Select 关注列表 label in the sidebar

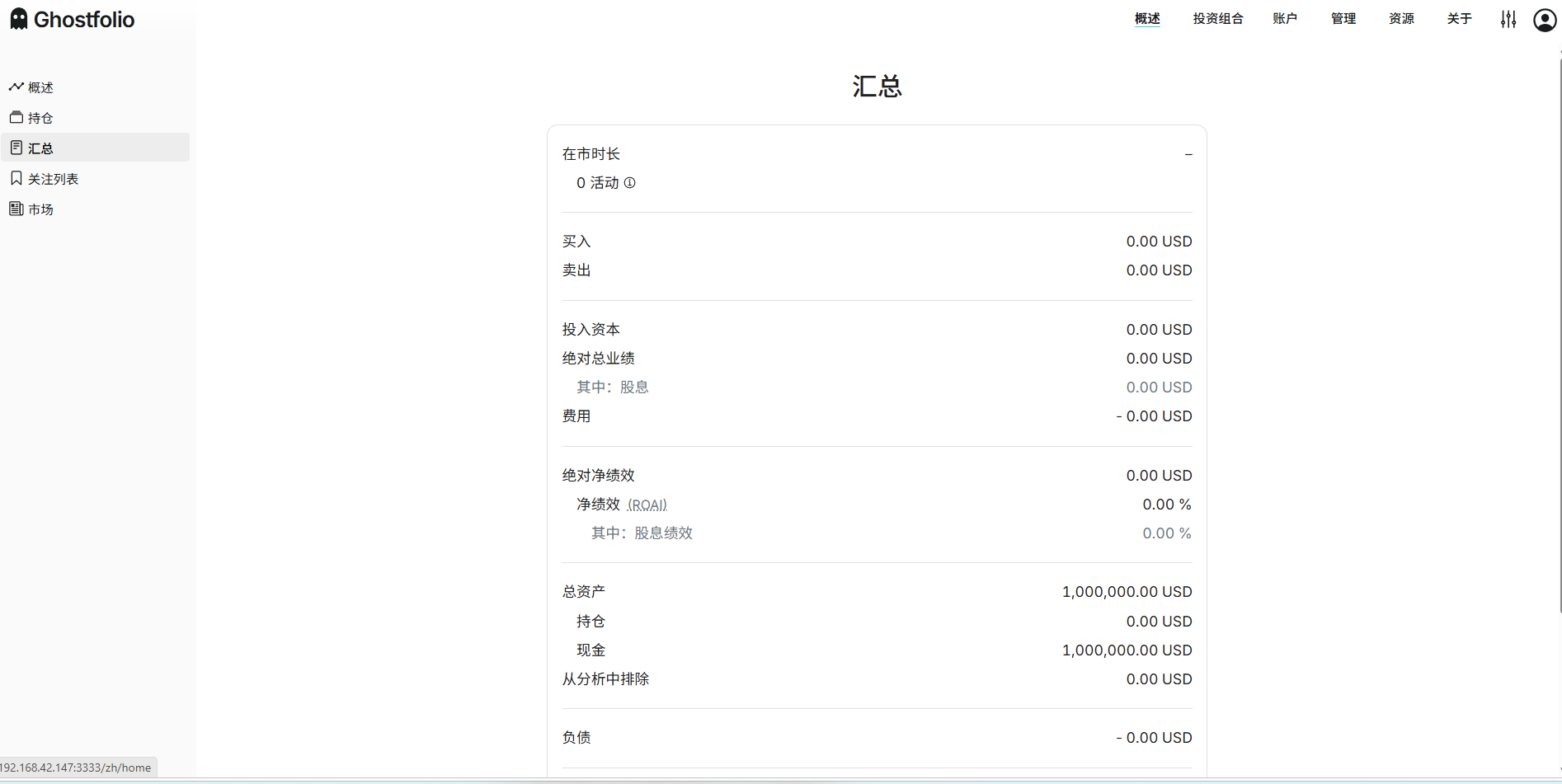[x=54, y=179]
